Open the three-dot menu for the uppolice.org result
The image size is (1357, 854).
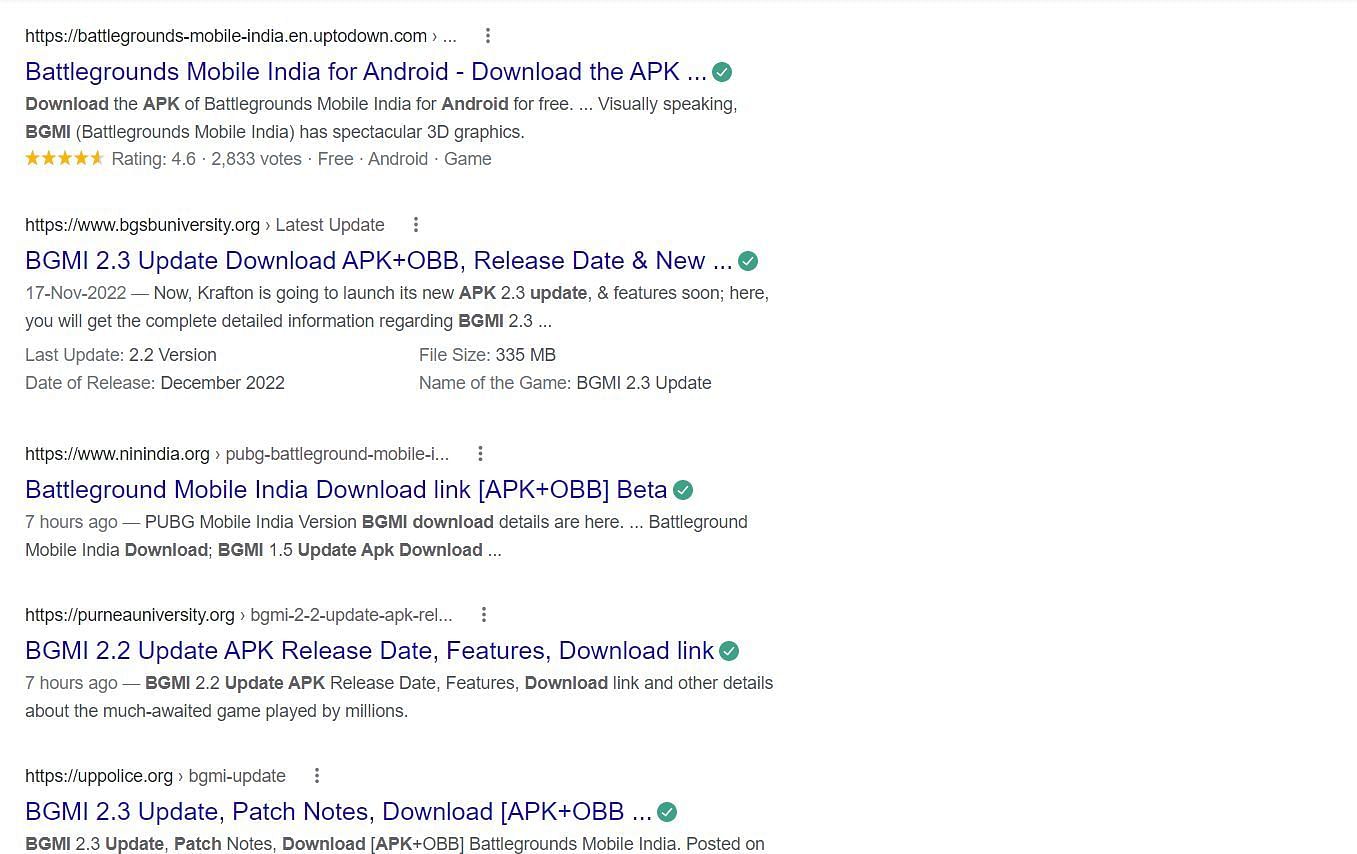316,776
